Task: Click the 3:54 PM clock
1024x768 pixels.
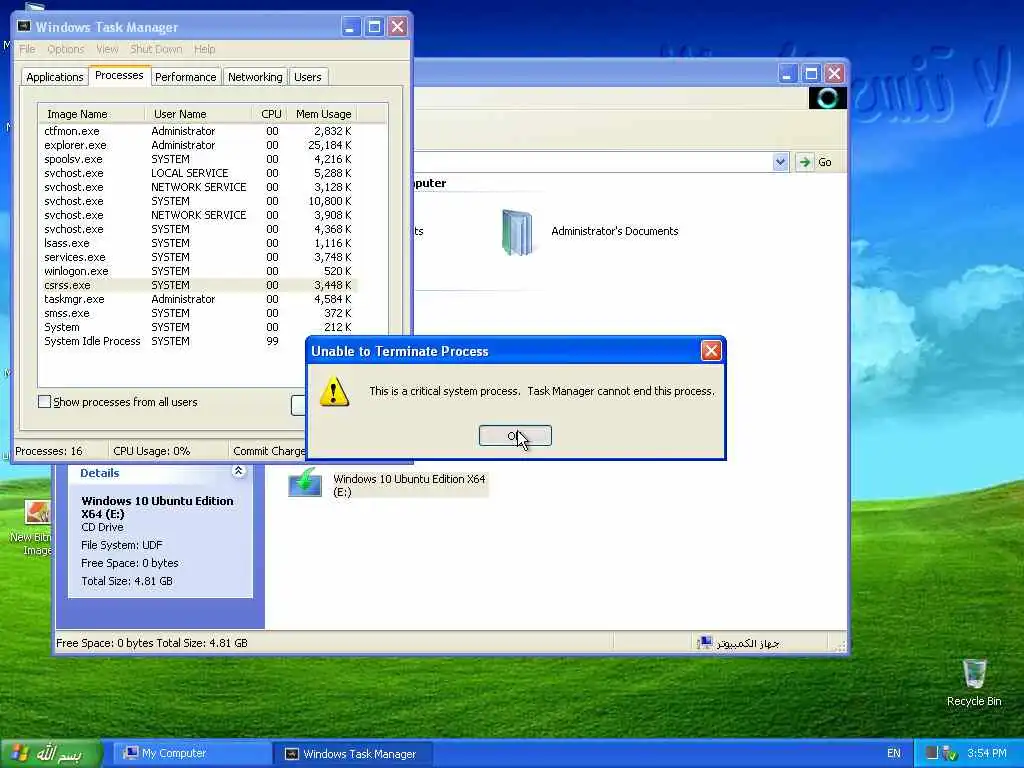Action: [x=987, y=753]
